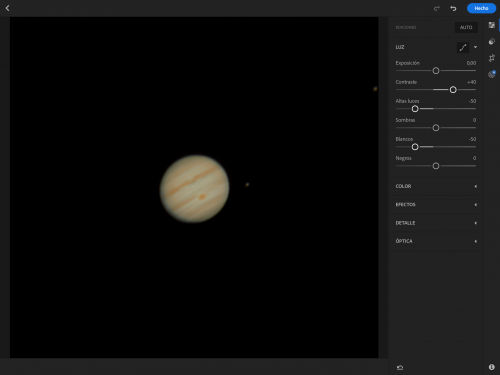Go back using the top-left arrow
500x375 pixels.
(7, 8)
